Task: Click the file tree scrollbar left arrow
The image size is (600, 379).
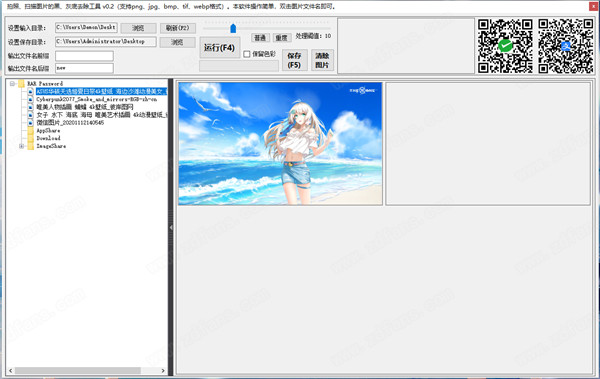Action: [x=10, y=371]
